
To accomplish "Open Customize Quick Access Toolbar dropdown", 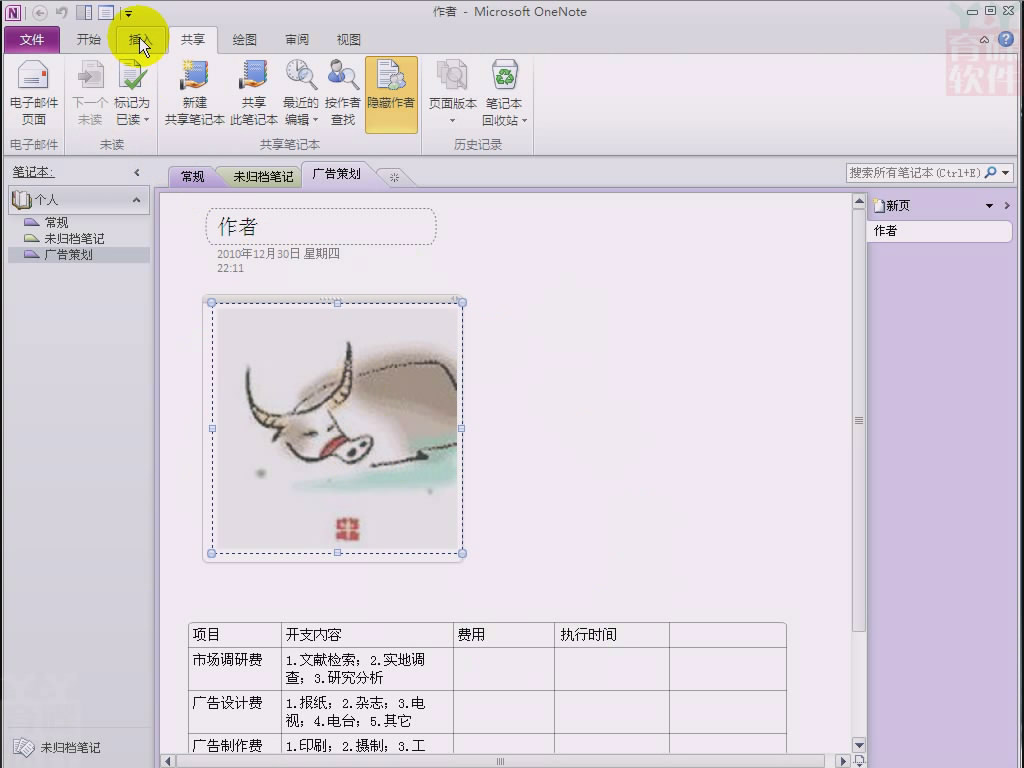I will click(129, 13).
